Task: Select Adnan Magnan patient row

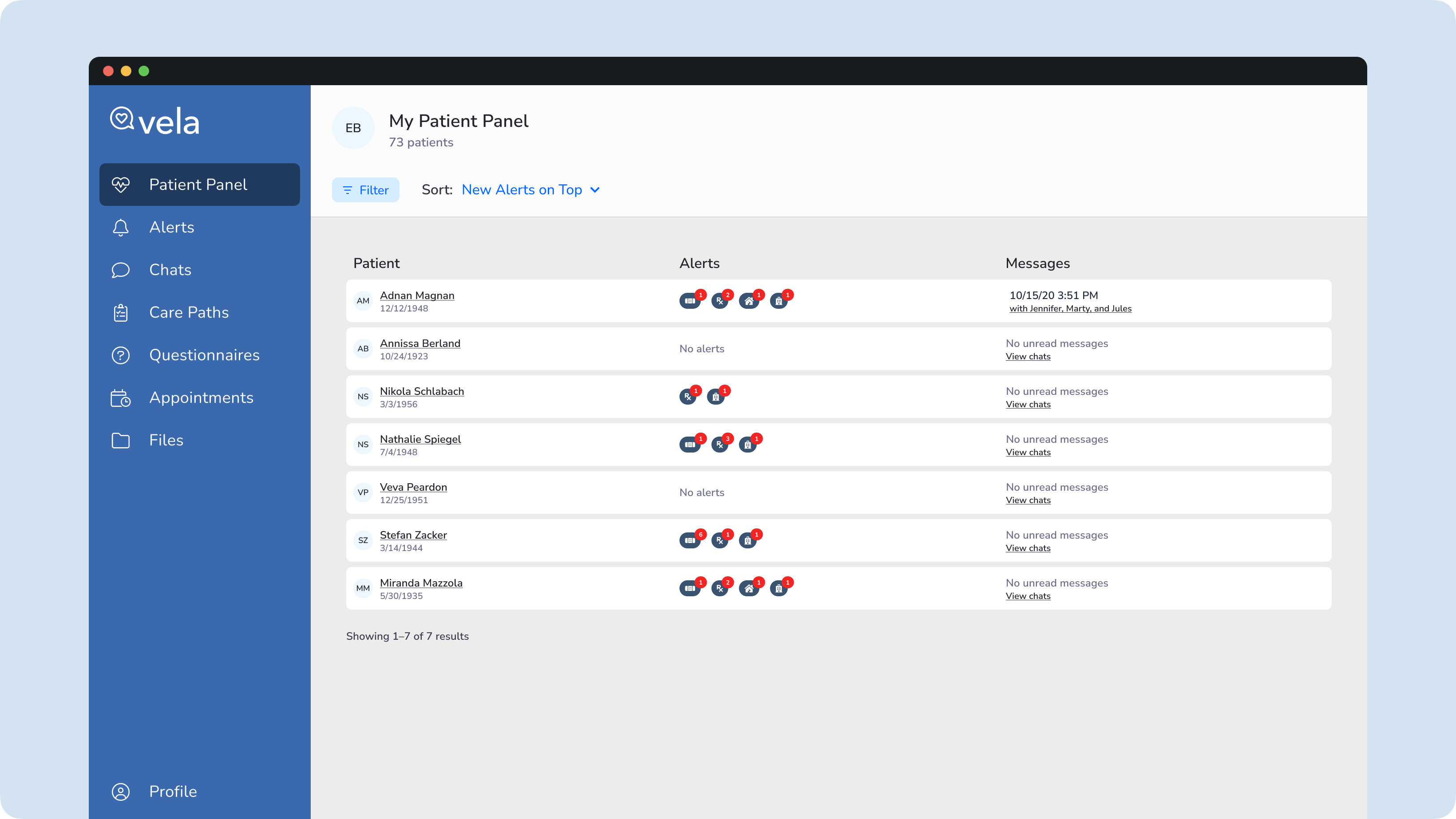Action: [x=839, y=300]
